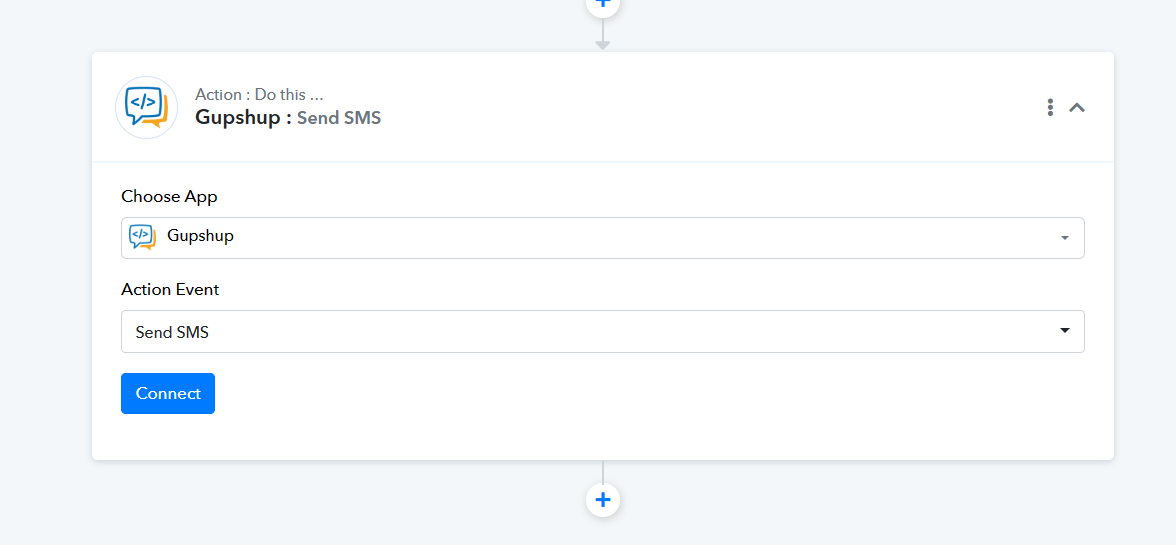Image resolution: width=1176 pixels, height=545 pixels.
Task: Add a step using the bottom plus button
Action: tap(602, 499)
